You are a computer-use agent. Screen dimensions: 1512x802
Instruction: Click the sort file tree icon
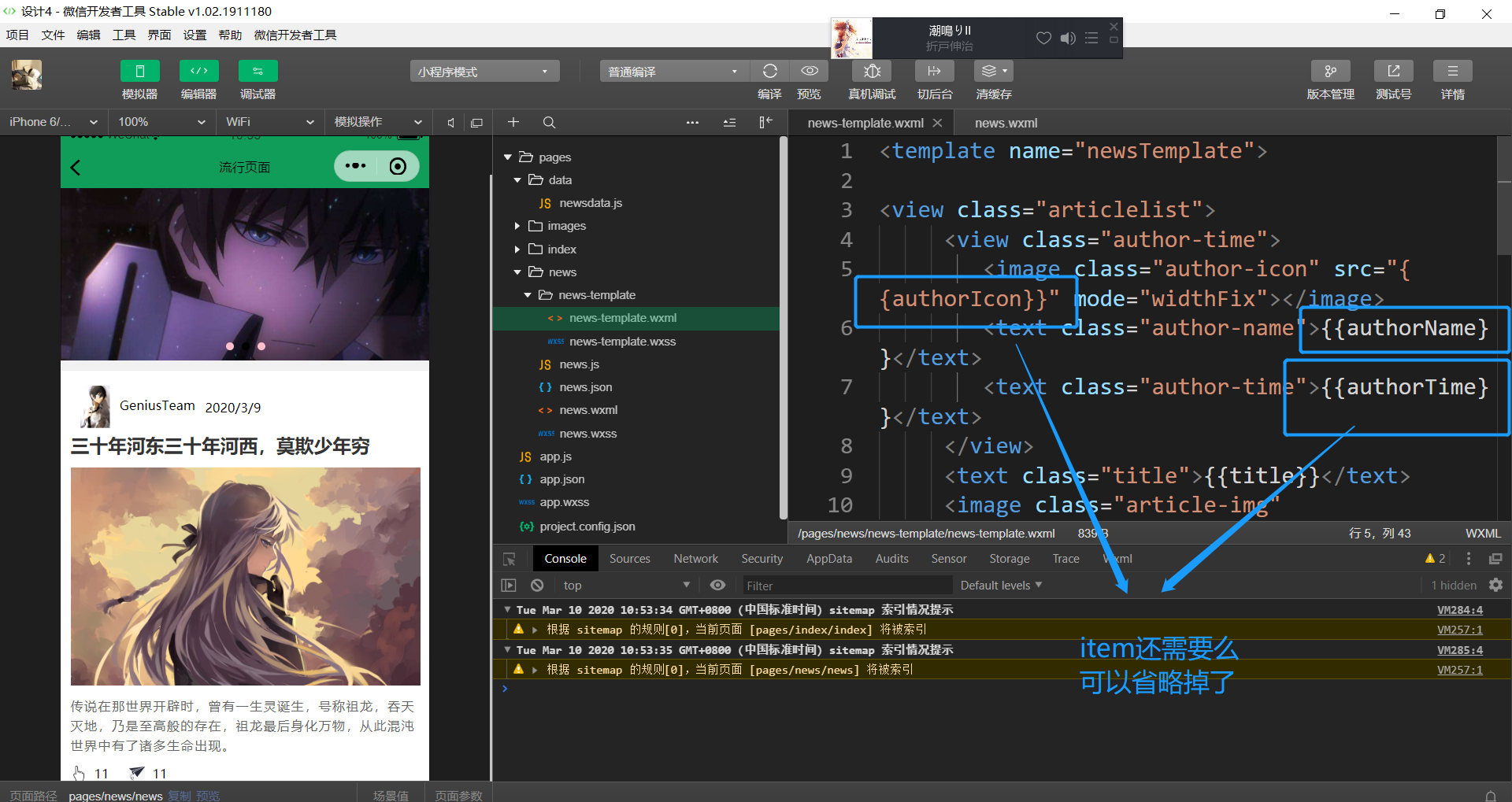pyautogui.click(x=730, y=122)
